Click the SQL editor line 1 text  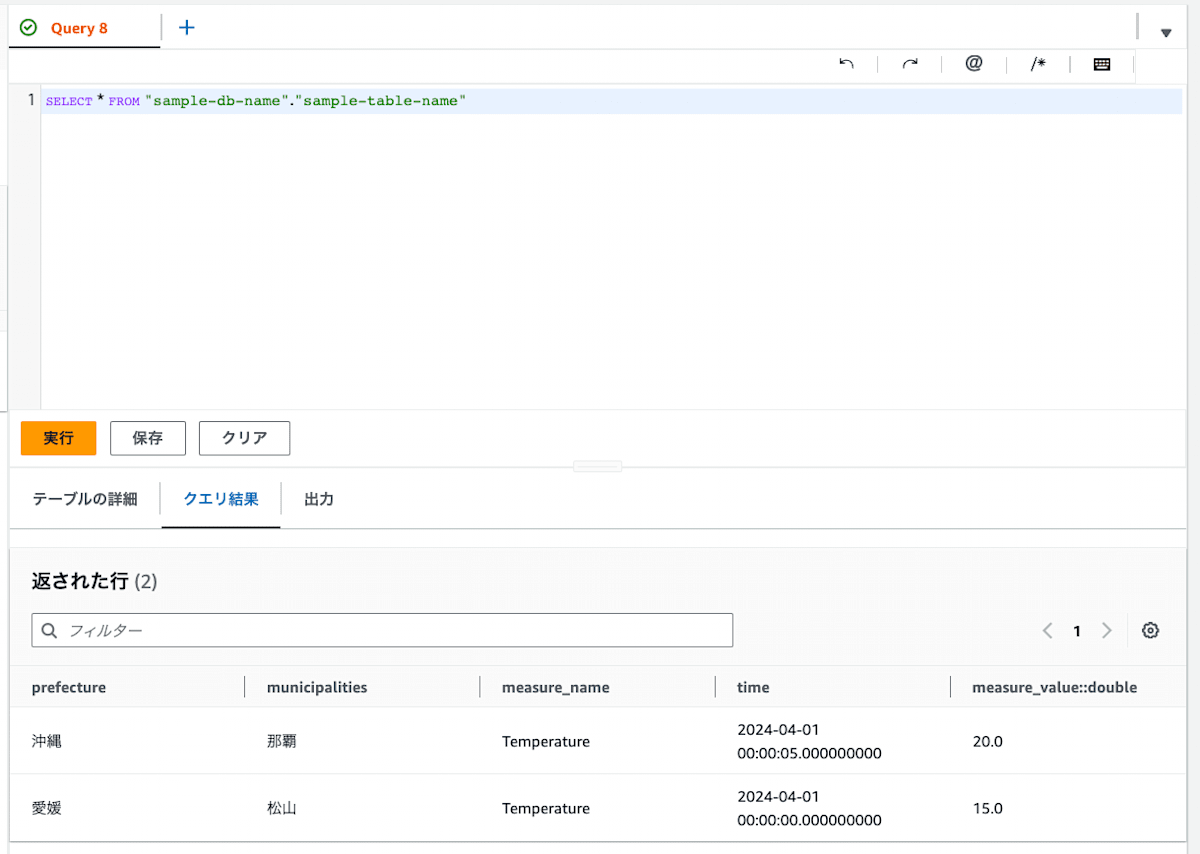click(256, 101)
